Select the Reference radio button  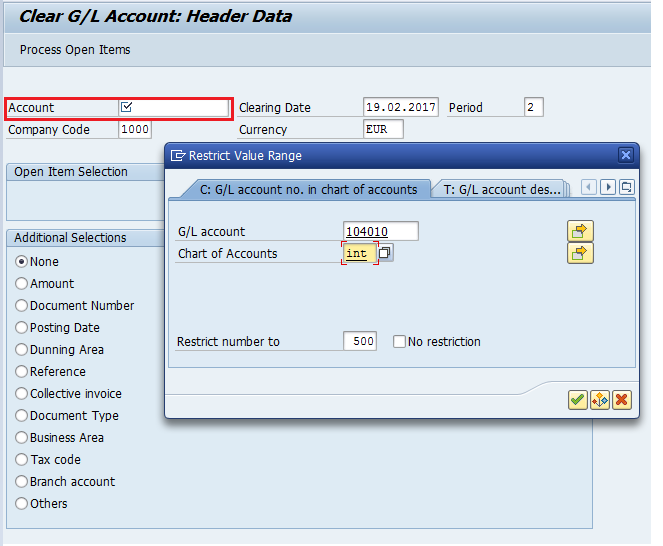pos(21,371)
